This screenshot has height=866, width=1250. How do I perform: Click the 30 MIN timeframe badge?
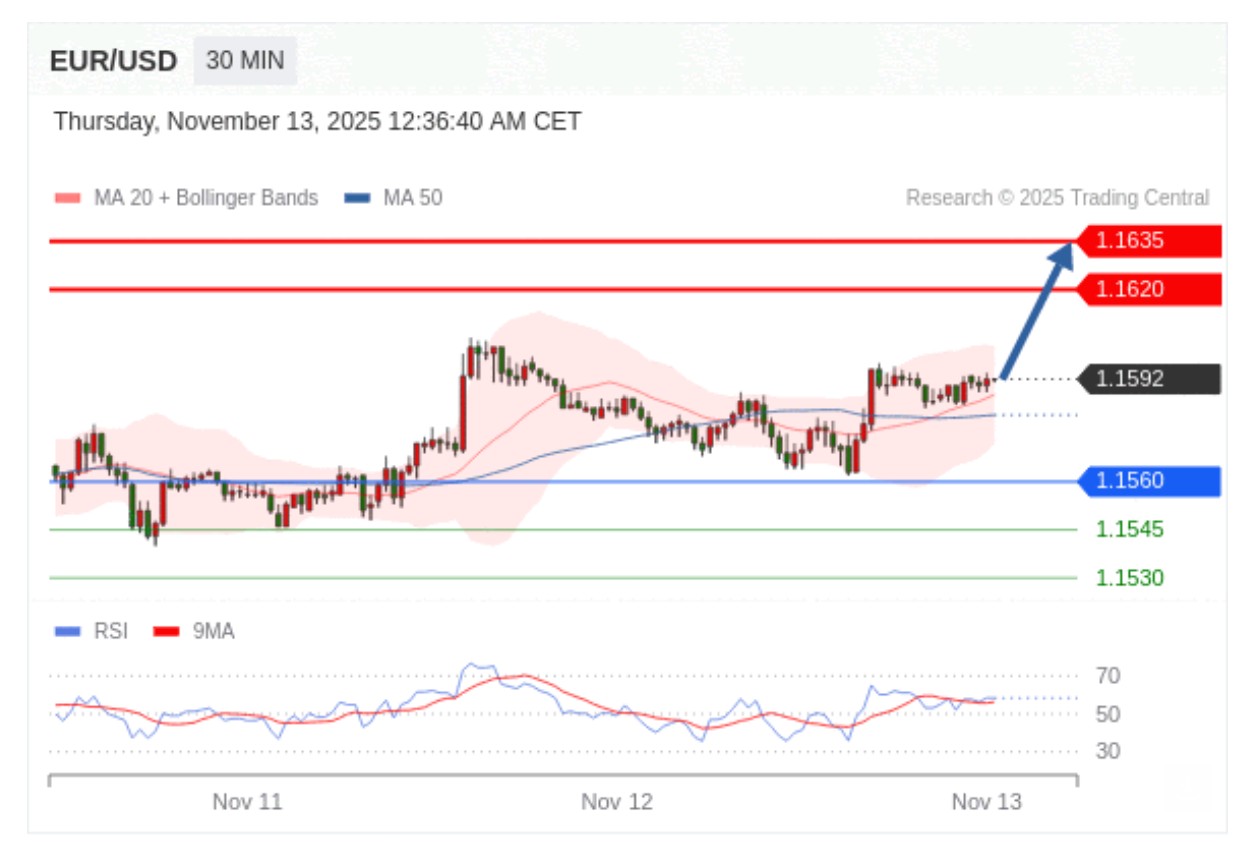(245, 61)
